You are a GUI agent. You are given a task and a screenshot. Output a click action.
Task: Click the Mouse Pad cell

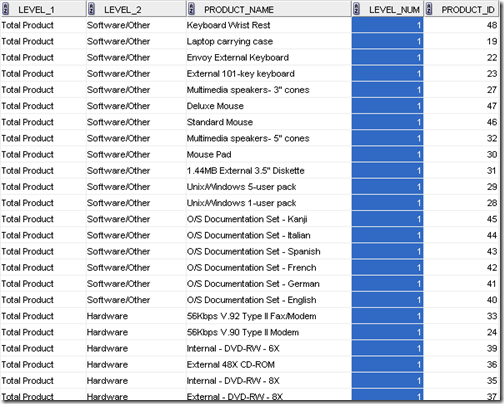[269, 154]
